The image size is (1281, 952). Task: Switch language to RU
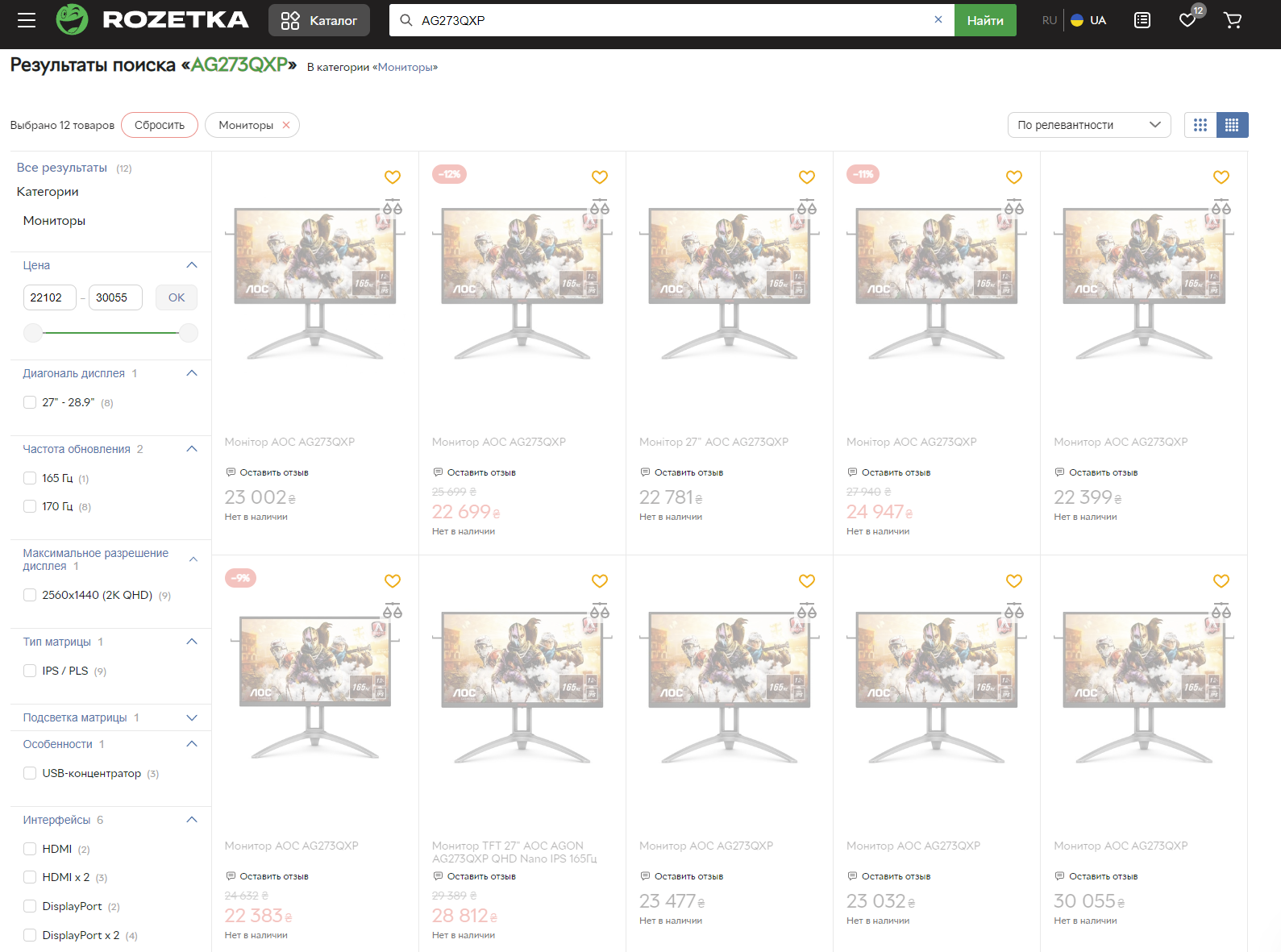tap(1050, 20)
